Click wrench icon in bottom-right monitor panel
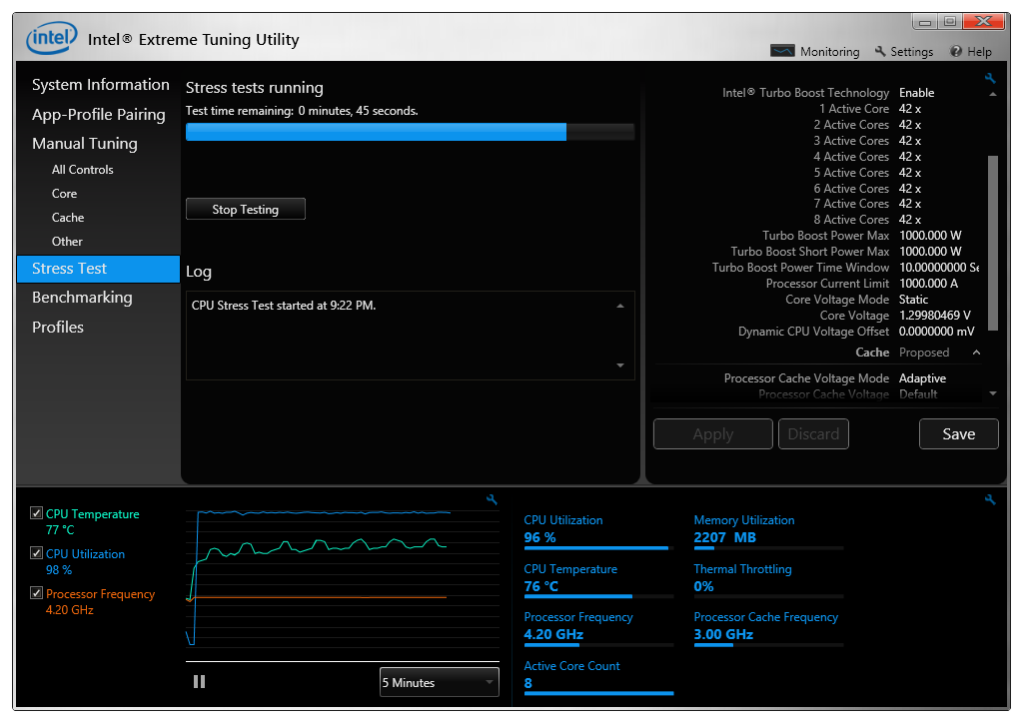The image size is (1024, 724). (990, 499)
